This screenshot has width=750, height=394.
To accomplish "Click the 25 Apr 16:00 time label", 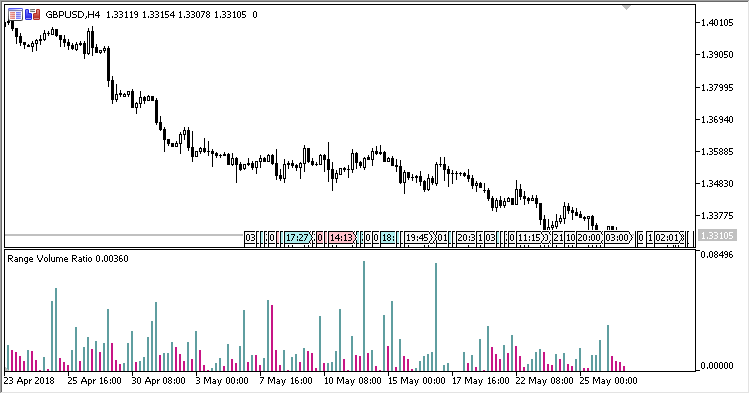I will [94, 381].
